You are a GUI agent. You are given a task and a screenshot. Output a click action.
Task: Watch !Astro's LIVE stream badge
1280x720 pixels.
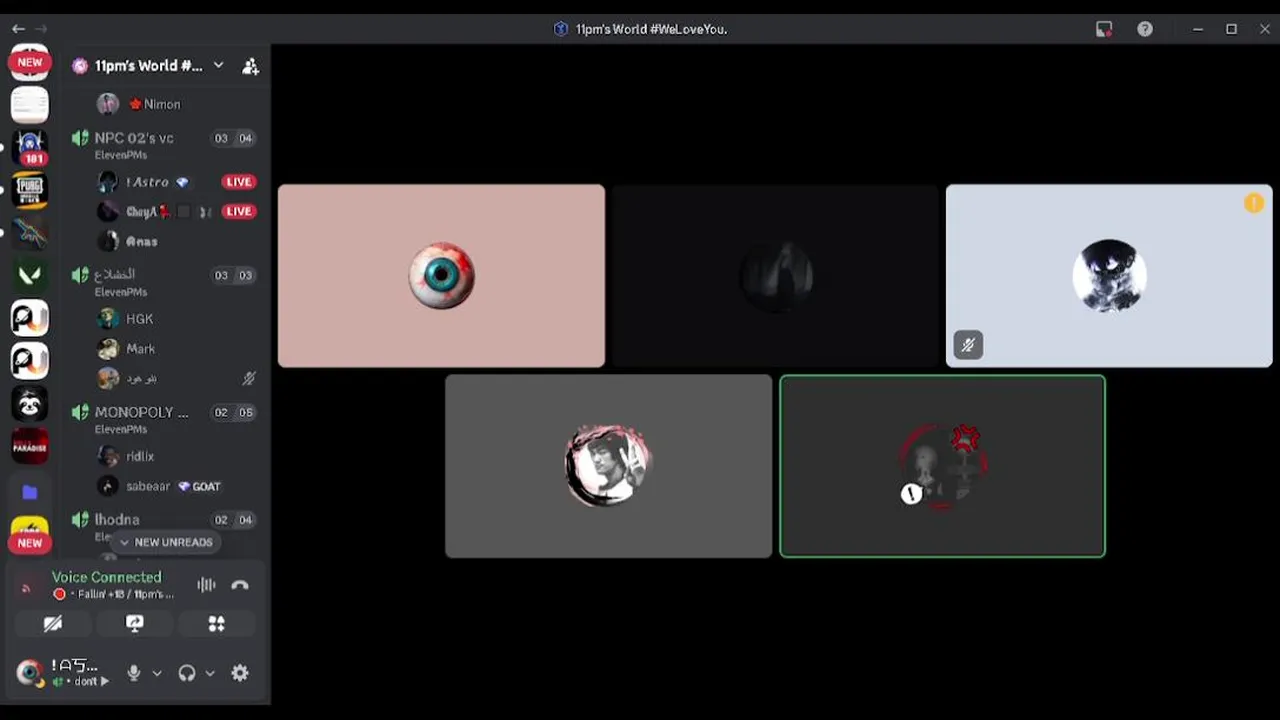click(238, 182)
